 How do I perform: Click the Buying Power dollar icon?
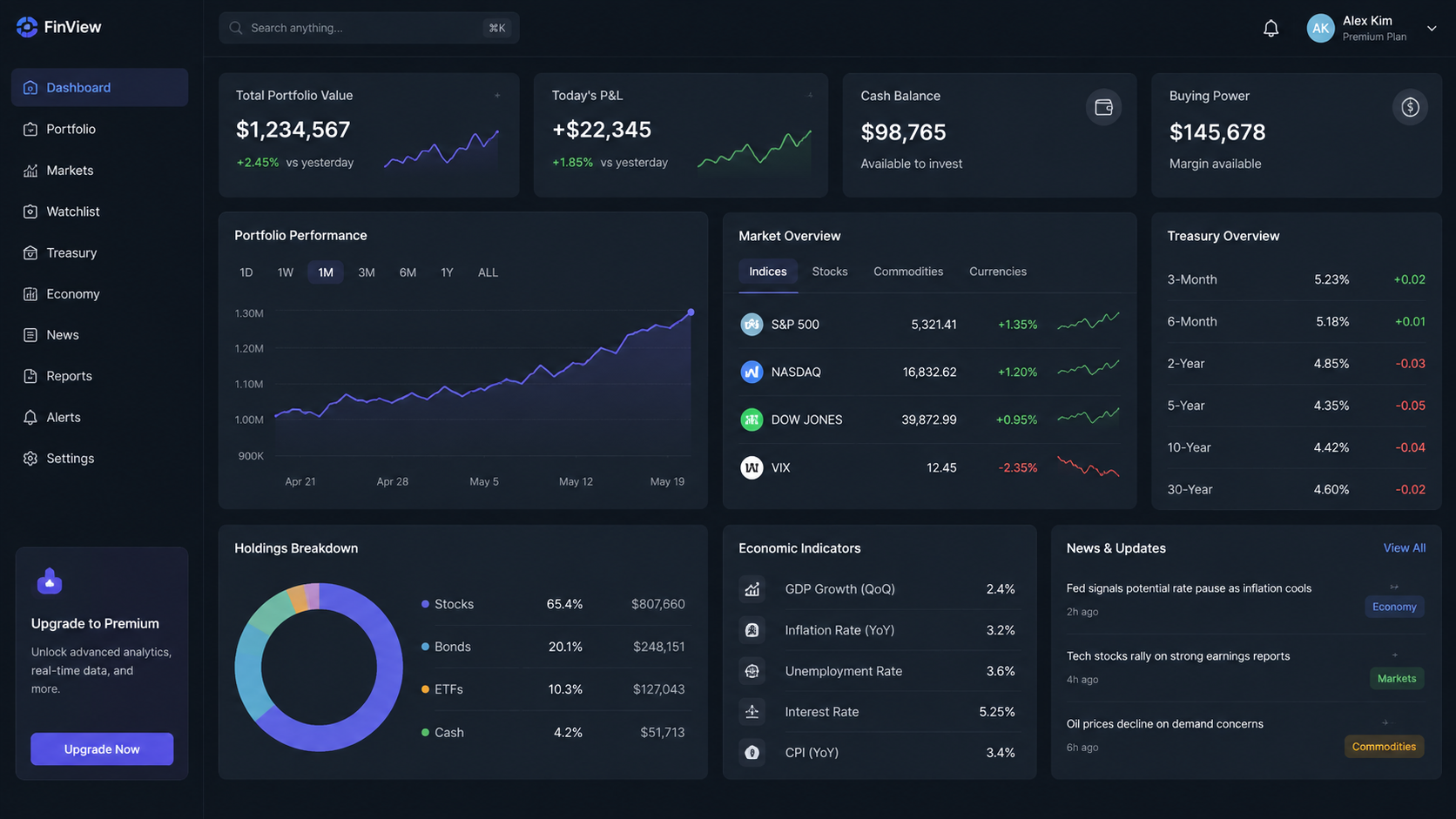pos(1410,107)
